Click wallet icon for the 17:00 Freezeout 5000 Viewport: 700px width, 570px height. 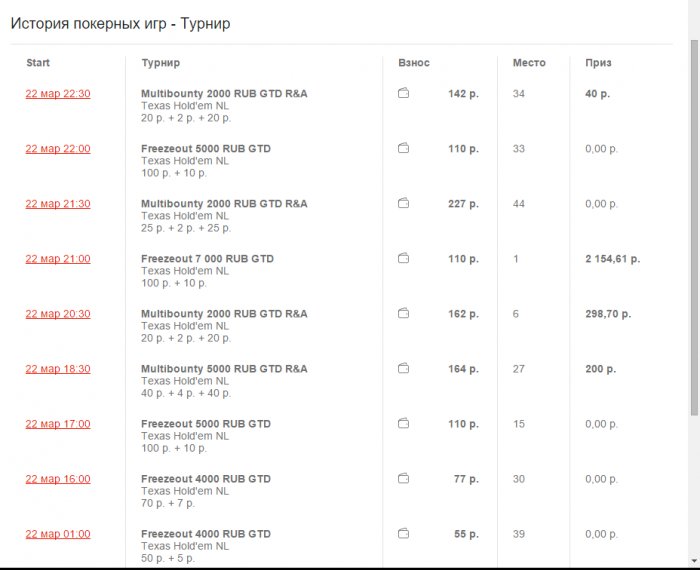pos(404,424)
